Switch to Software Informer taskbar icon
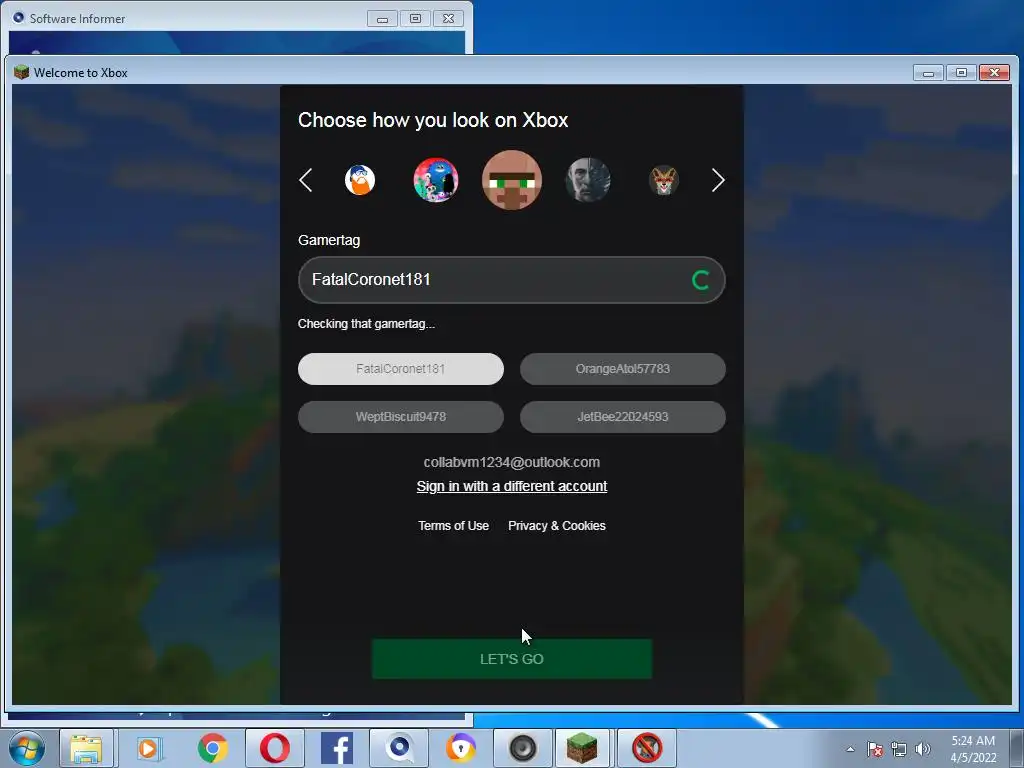The width and height of the screenshot is (1024, 768). (x=399, y=748)
